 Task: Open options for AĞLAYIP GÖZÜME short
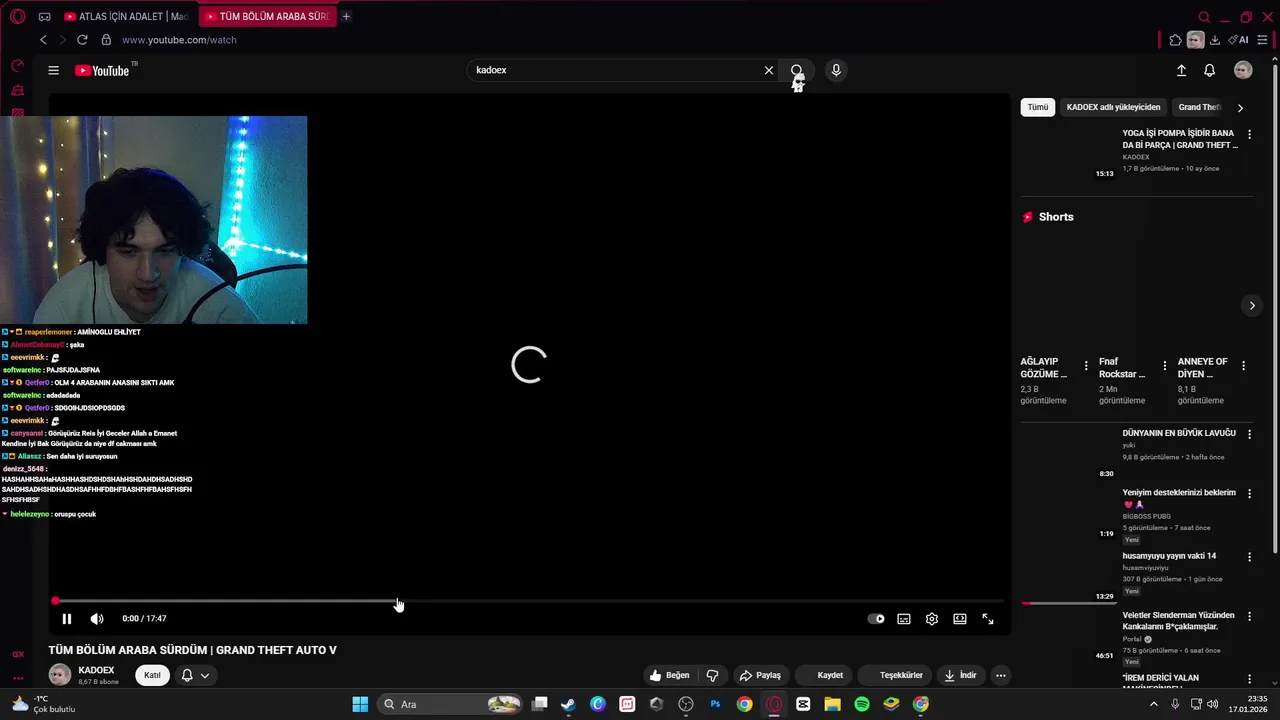click(x=1085, y=366)
